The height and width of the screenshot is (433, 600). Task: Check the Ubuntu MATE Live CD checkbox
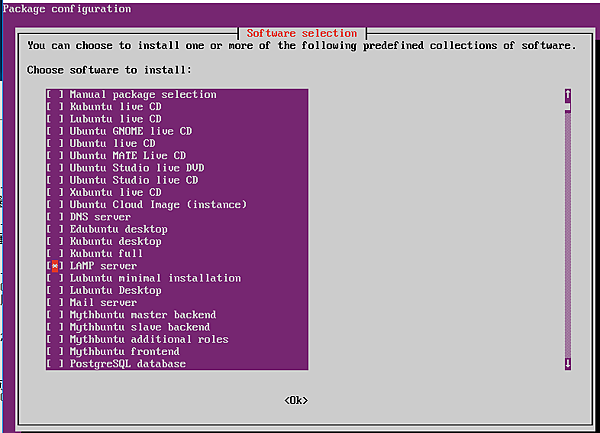pyautogui.click(x=55, y=156)
